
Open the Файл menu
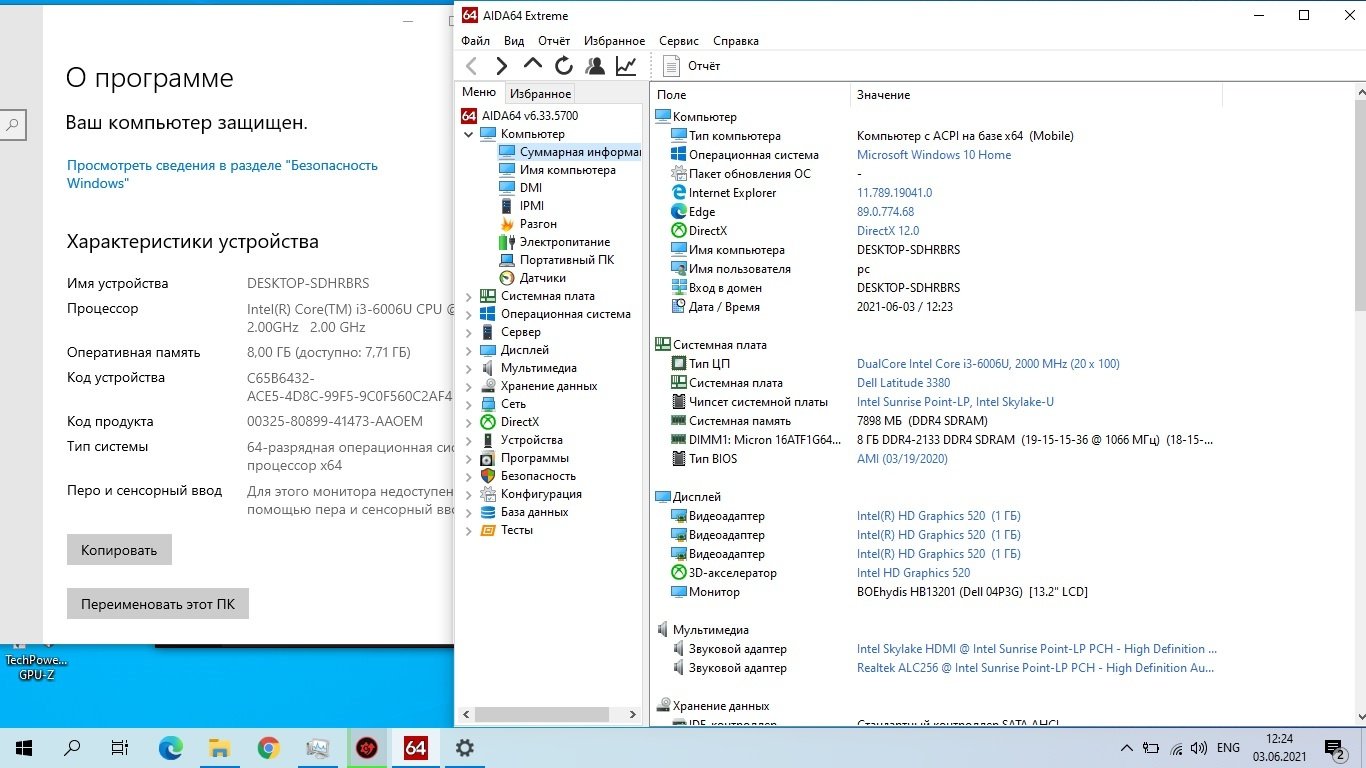476,41
